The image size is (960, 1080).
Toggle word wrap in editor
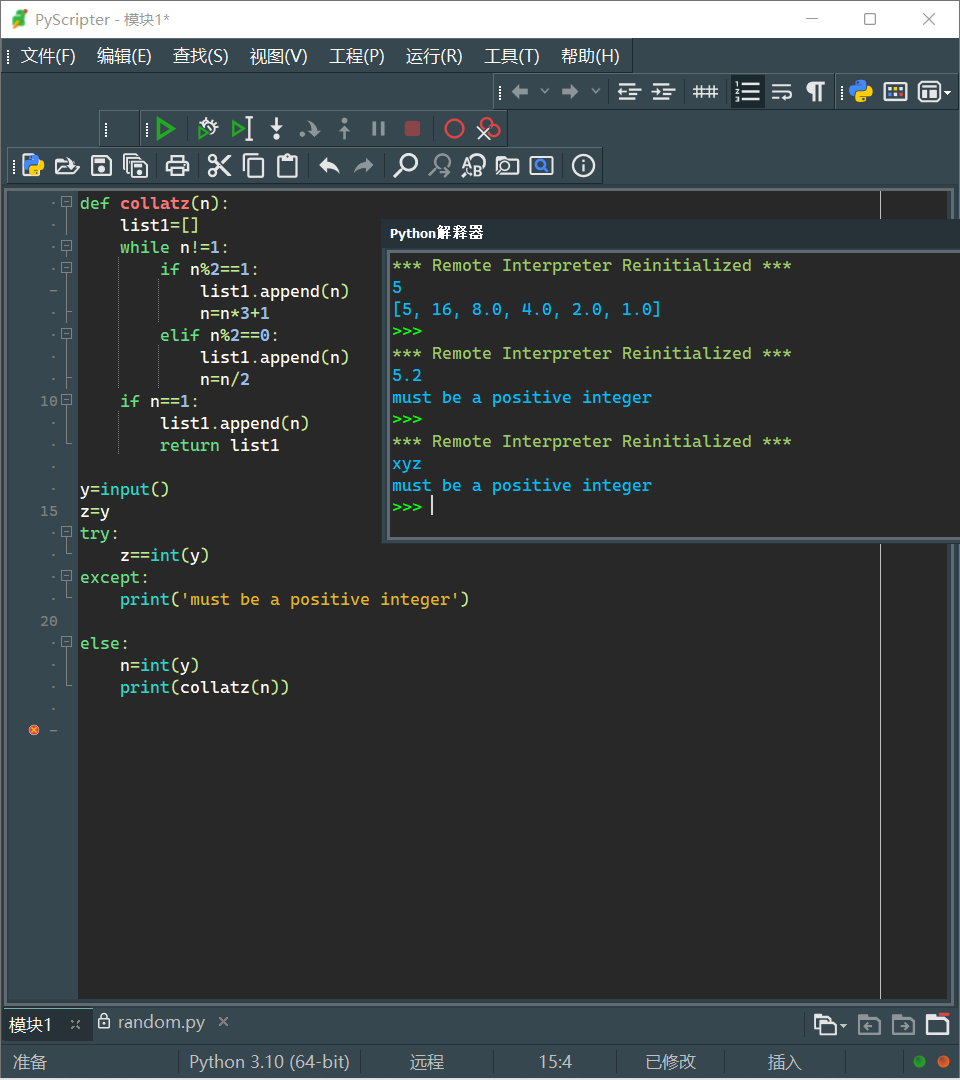coord(782,92)
